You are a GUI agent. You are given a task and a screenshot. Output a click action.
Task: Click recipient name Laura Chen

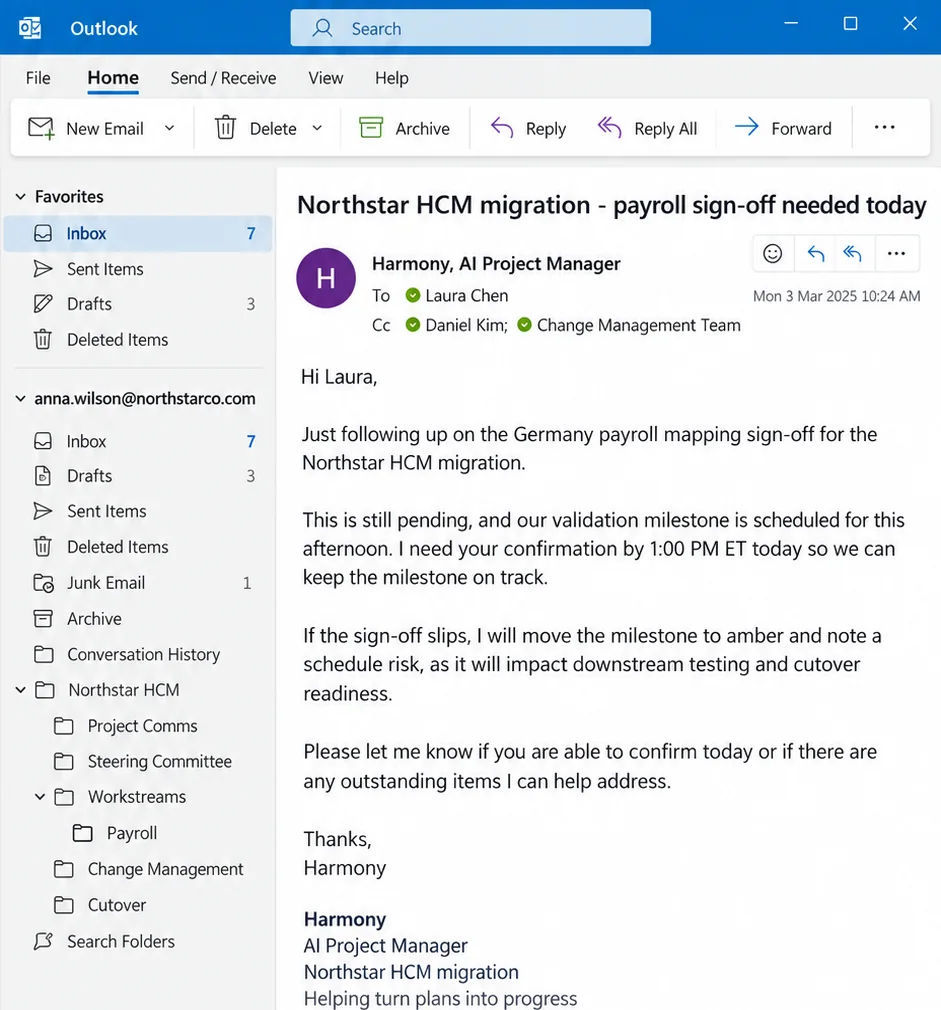[466, 296]
